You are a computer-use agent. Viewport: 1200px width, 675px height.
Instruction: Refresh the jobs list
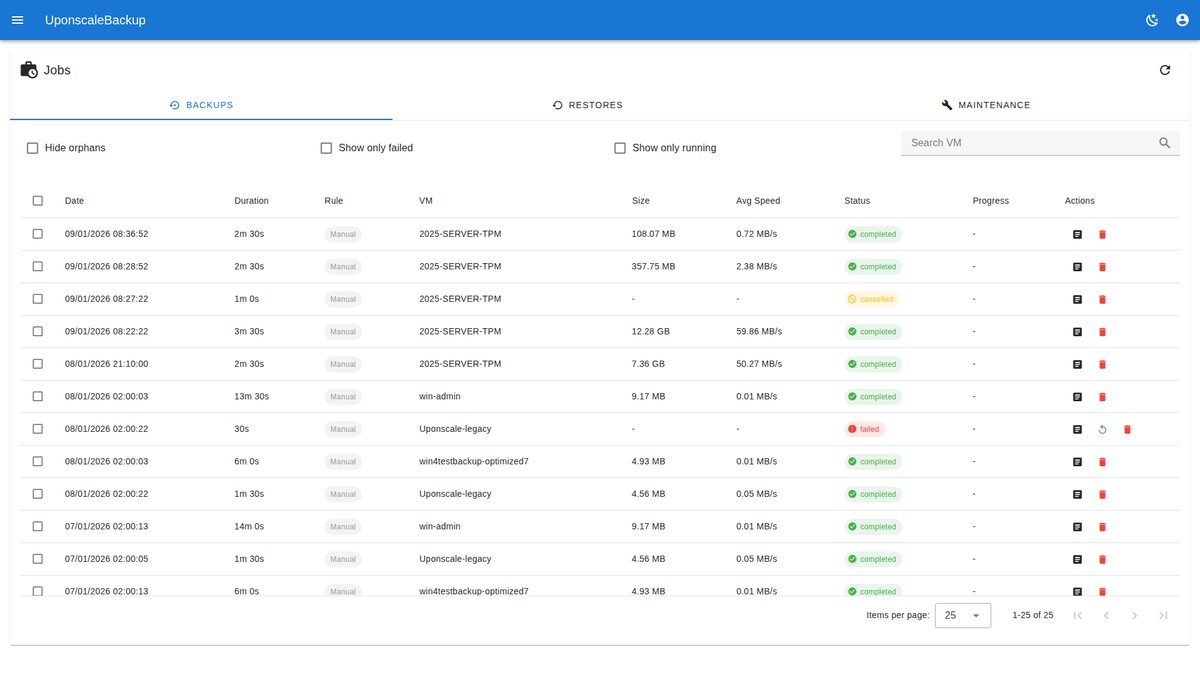(1164, 70)
